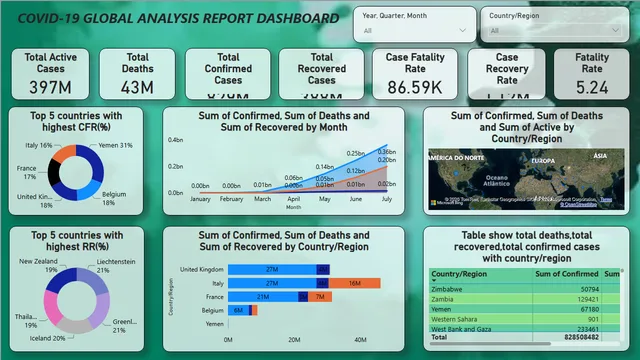Click the Total Active Cases card
Viewport: 640px width, 360px height.
pos(50,74)
